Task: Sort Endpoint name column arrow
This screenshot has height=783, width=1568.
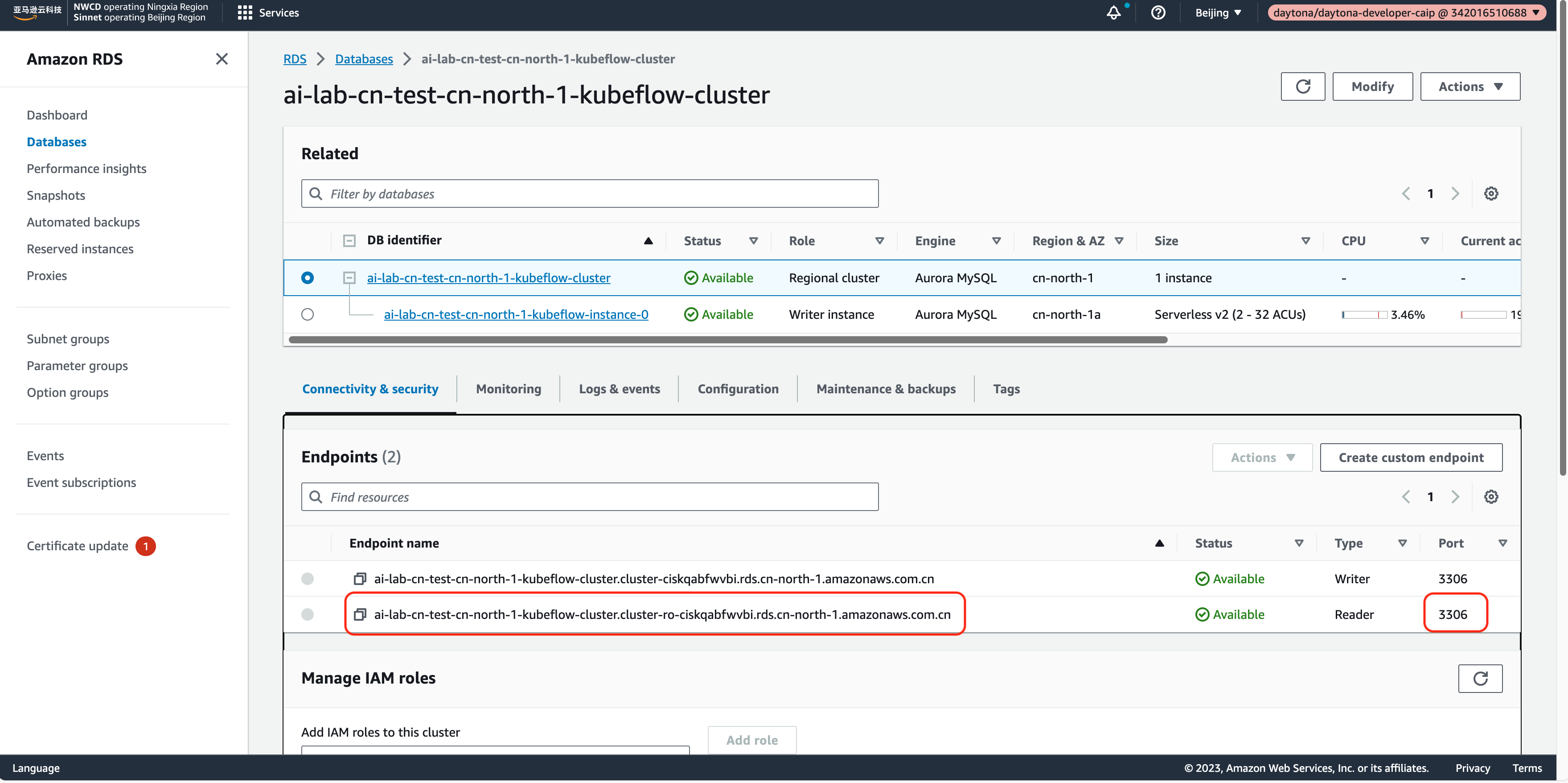Action: coord(1160,543)
